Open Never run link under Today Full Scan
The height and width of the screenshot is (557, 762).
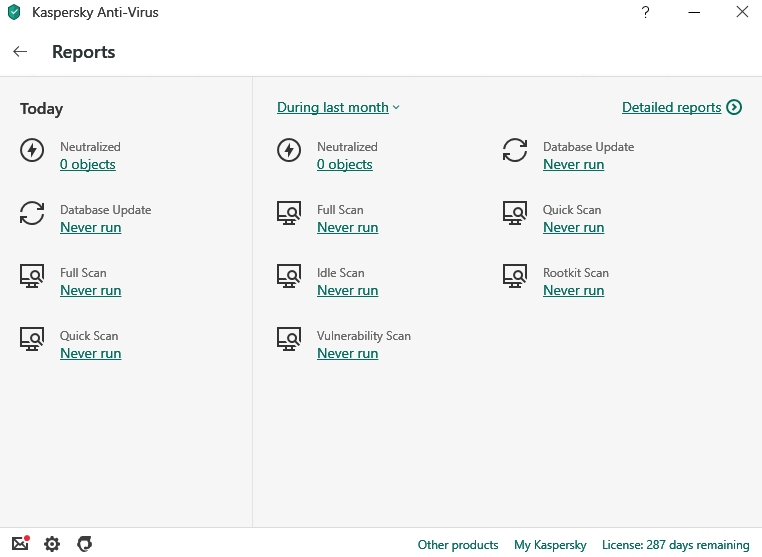(91, 291)
